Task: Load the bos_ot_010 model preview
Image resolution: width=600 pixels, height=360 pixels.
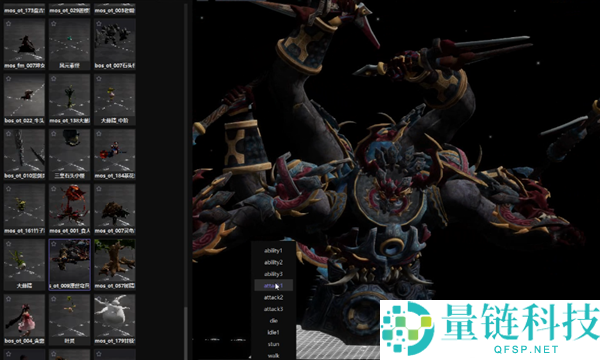Action: tap(24, 154)
